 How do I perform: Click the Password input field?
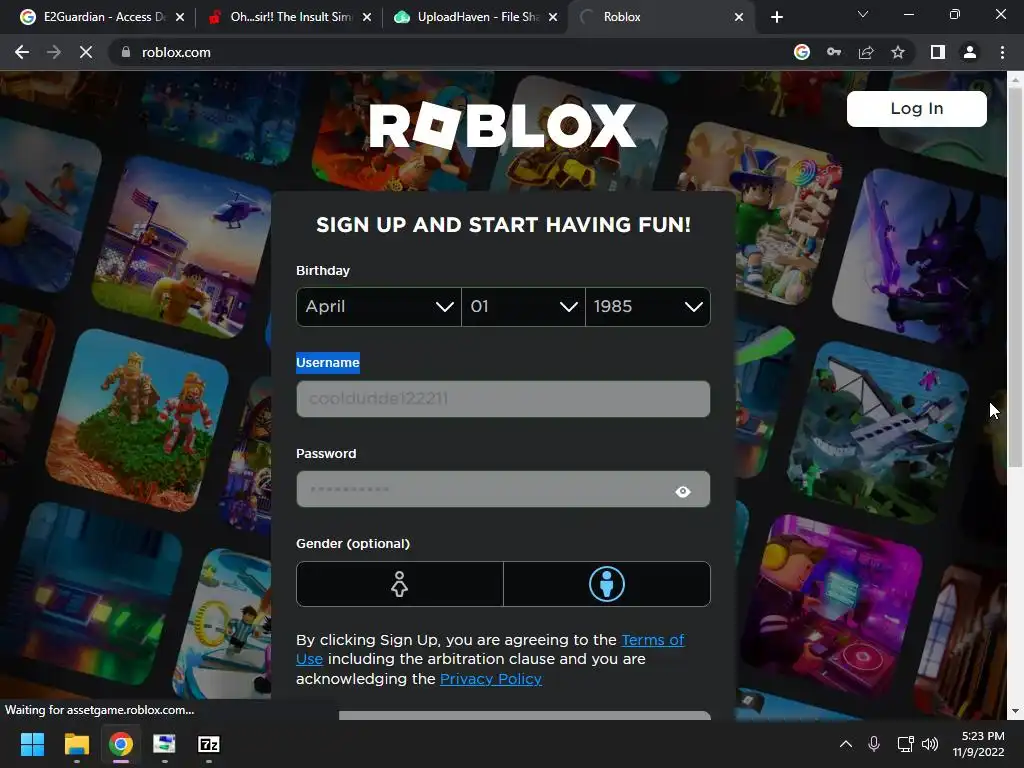point(503,489)
